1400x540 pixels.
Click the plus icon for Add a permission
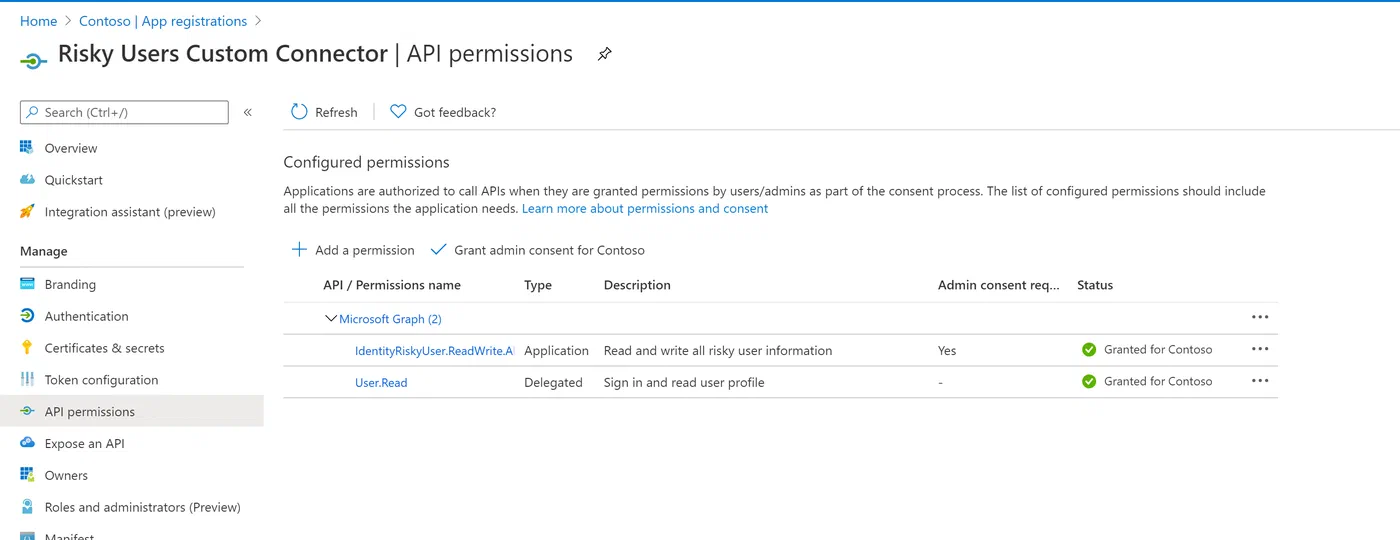tap(299, 249)
